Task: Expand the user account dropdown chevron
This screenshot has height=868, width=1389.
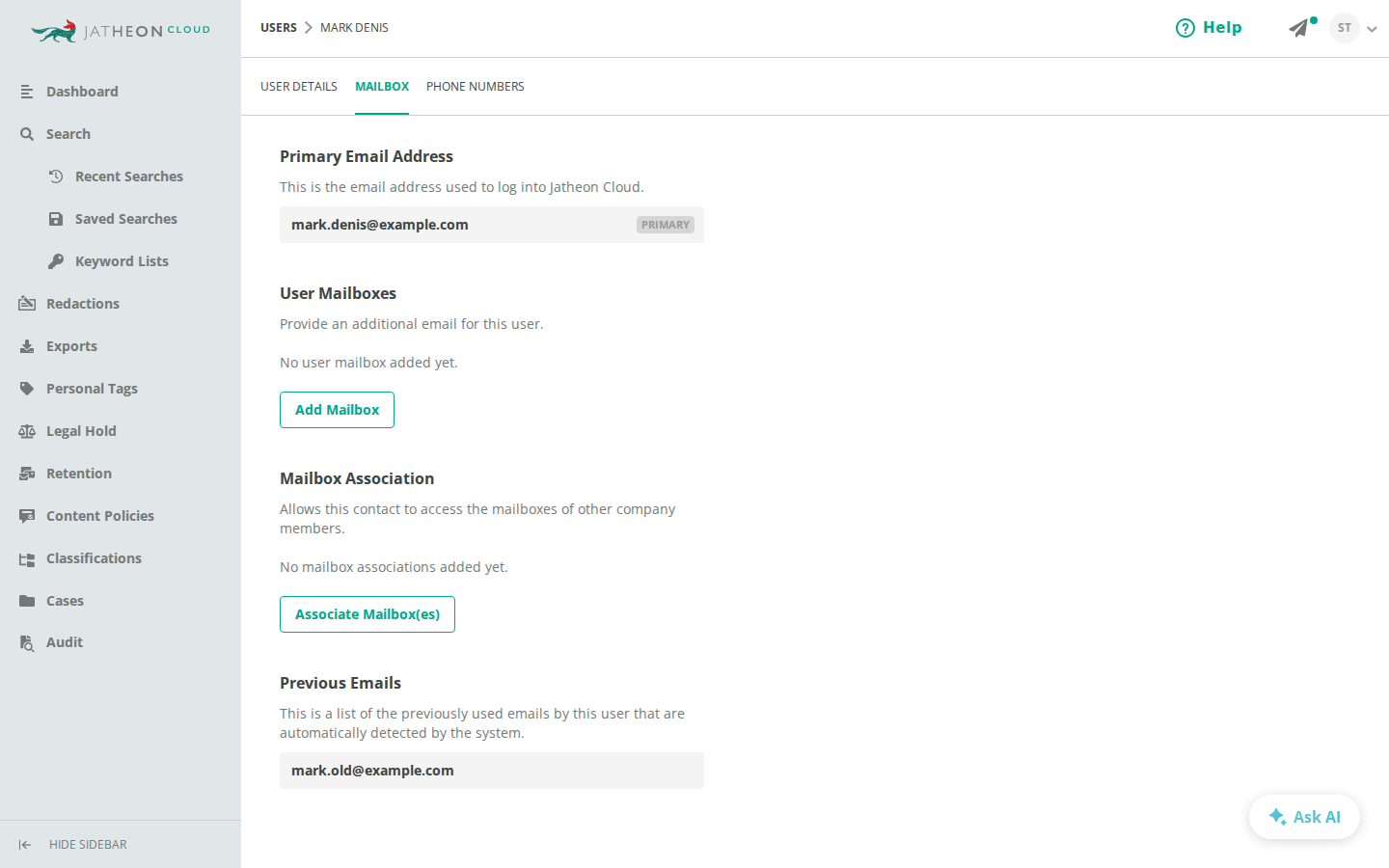Action: click(x=1372, y=29)
